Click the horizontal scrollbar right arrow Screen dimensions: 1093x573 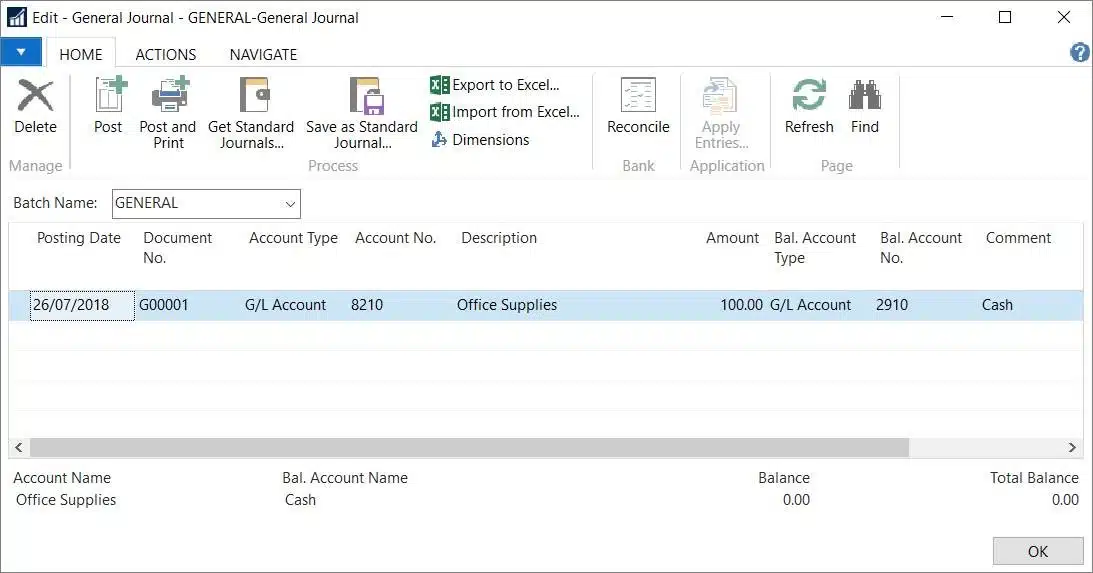1072,448
